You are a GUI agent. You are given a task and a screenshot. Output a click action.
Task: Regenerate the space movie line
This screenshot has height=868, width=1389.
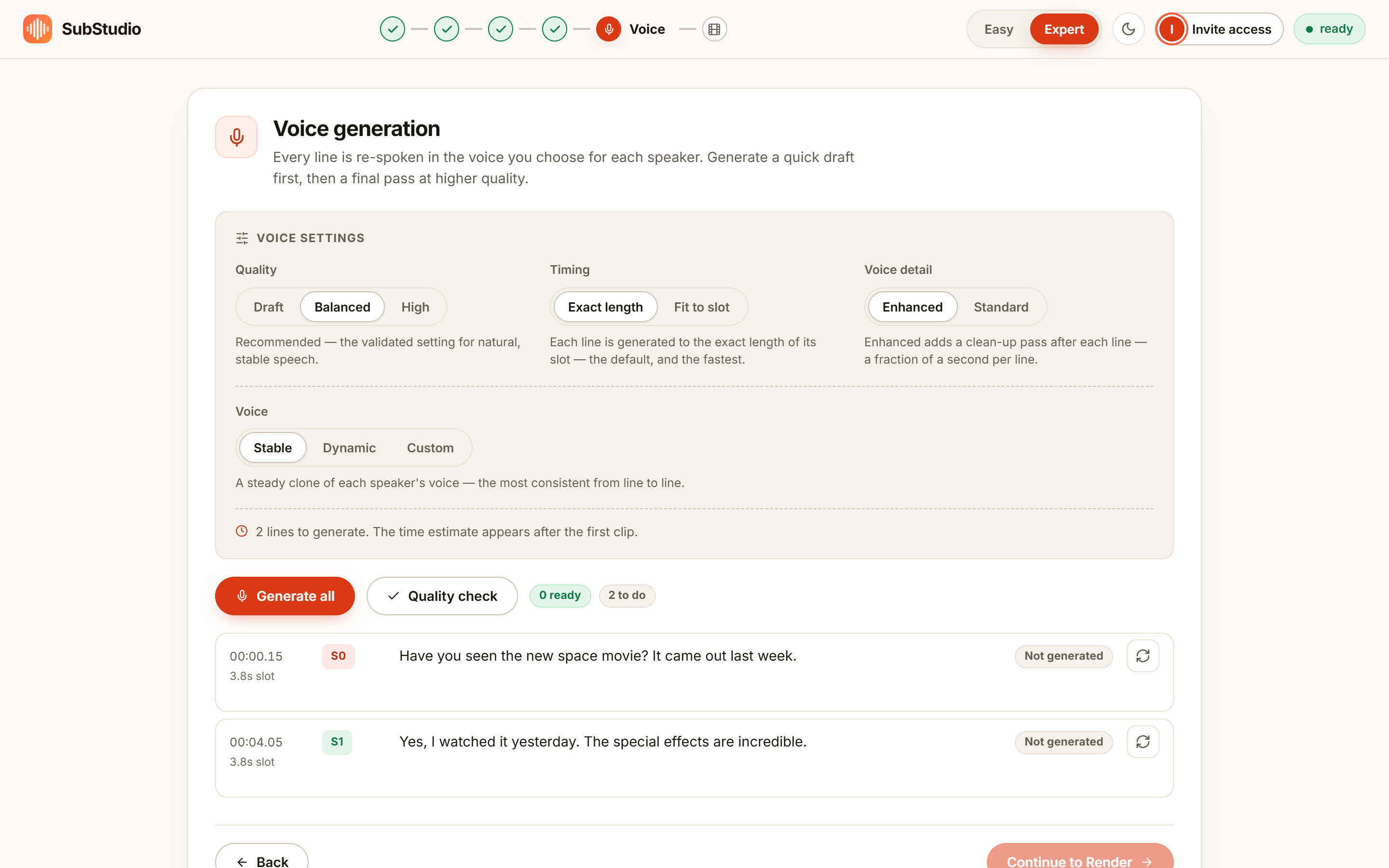click(1143, 656)
